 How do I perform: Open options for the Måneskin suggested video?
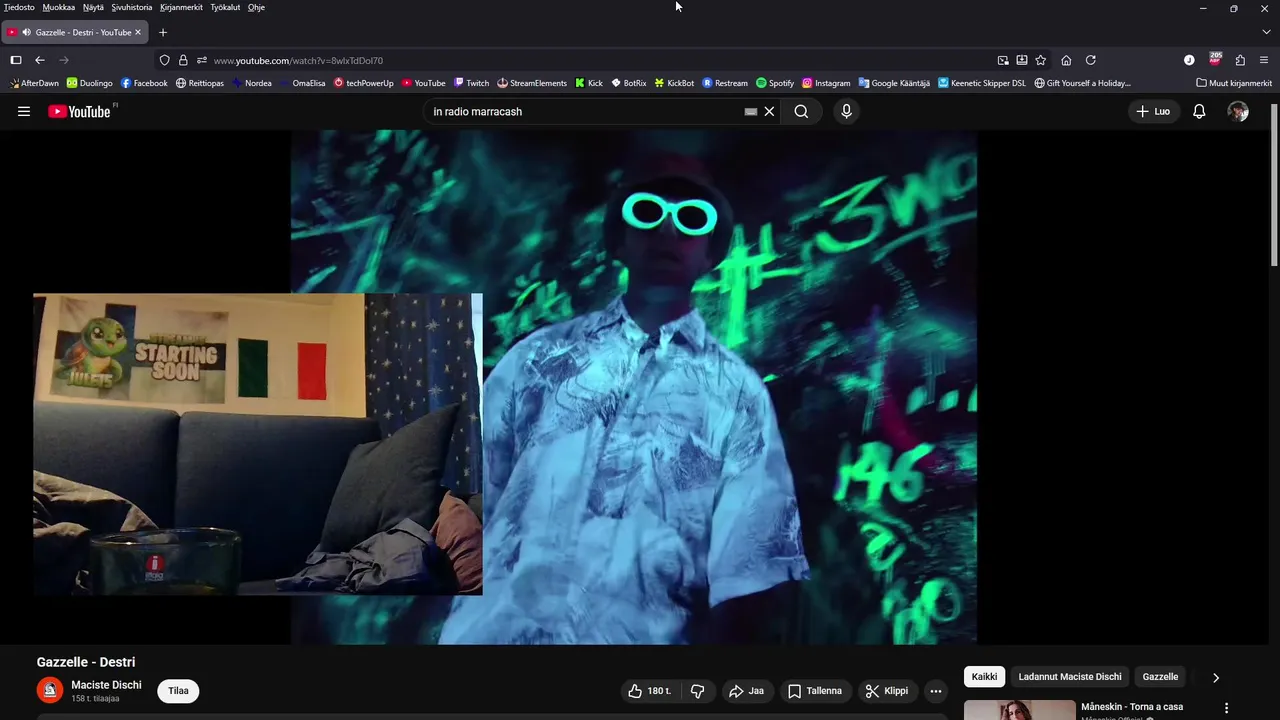pyautogui.click(x=1226, y=708)
